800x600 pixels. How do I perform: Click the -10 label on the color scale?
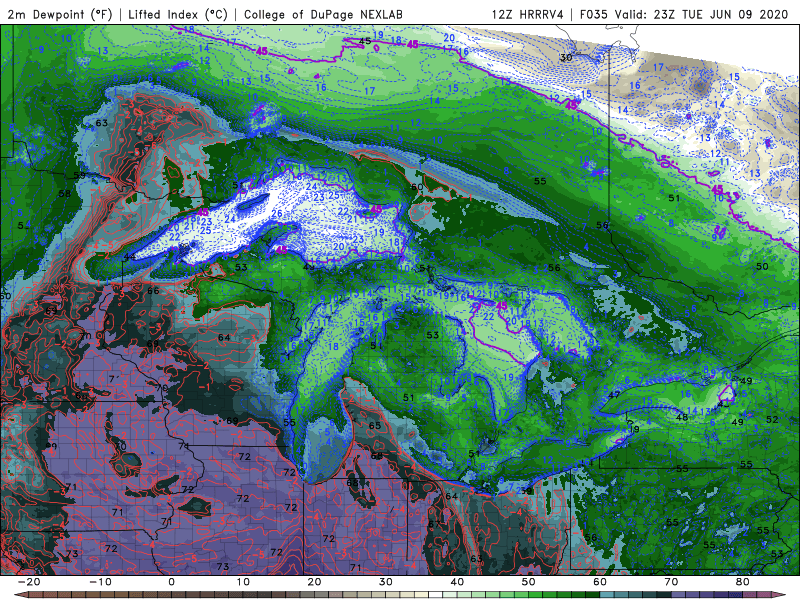click(x=100, y=582)
